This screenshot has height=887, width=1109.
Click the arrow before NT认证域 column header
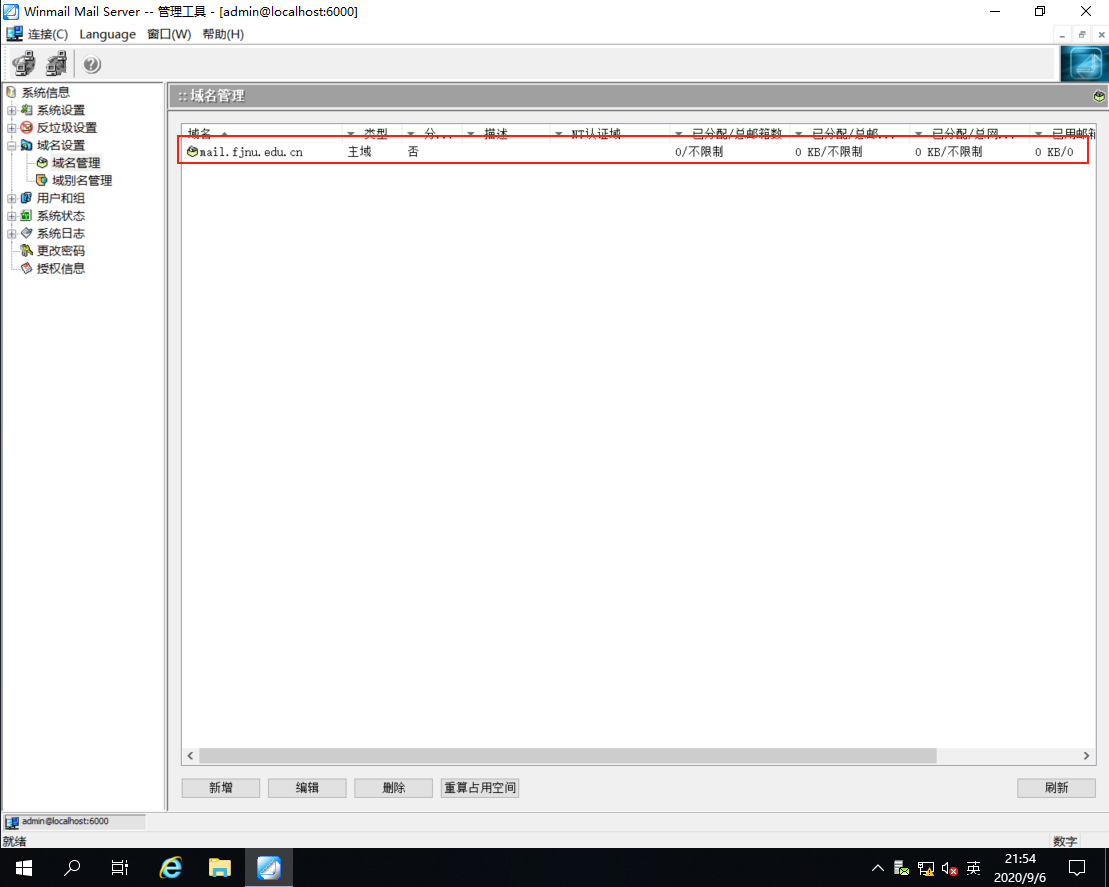(x=559, y=134)
